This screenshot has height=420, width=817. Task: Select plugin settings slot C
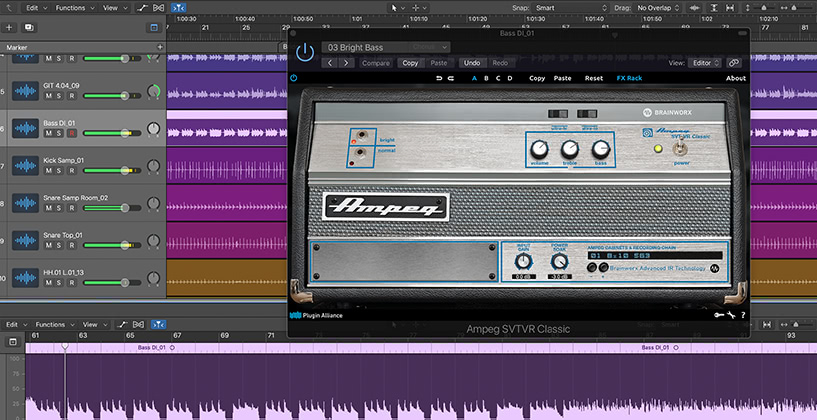coord(498,78)
